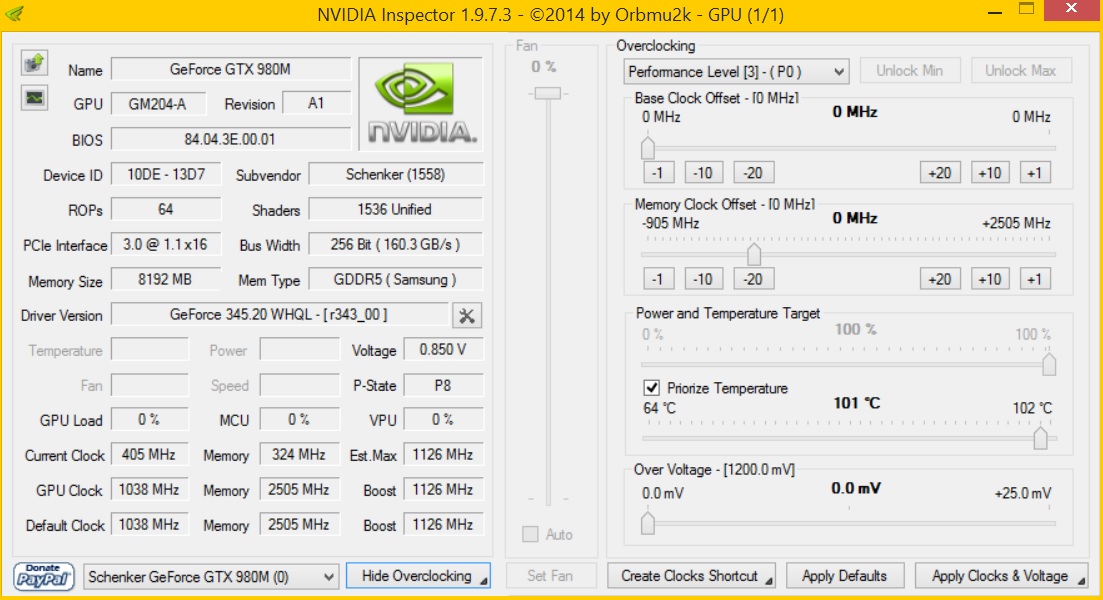Image resolution: width=1103 pixels, height=600 pixels.
Task: Close the NVIDIA Inspector window
Action: (x=1071, y=9)
